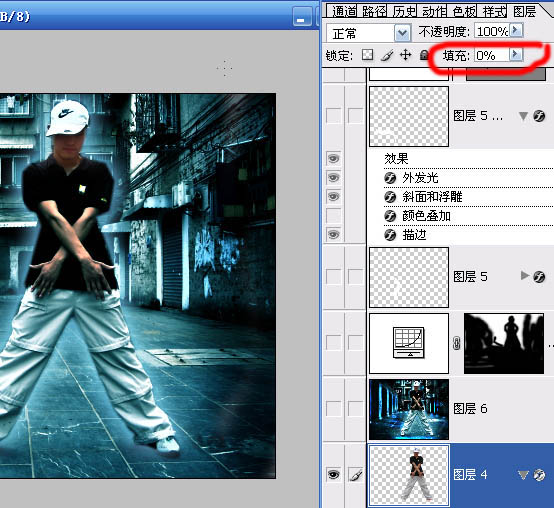Select the 图层 6 layer

tap(460, 409)
